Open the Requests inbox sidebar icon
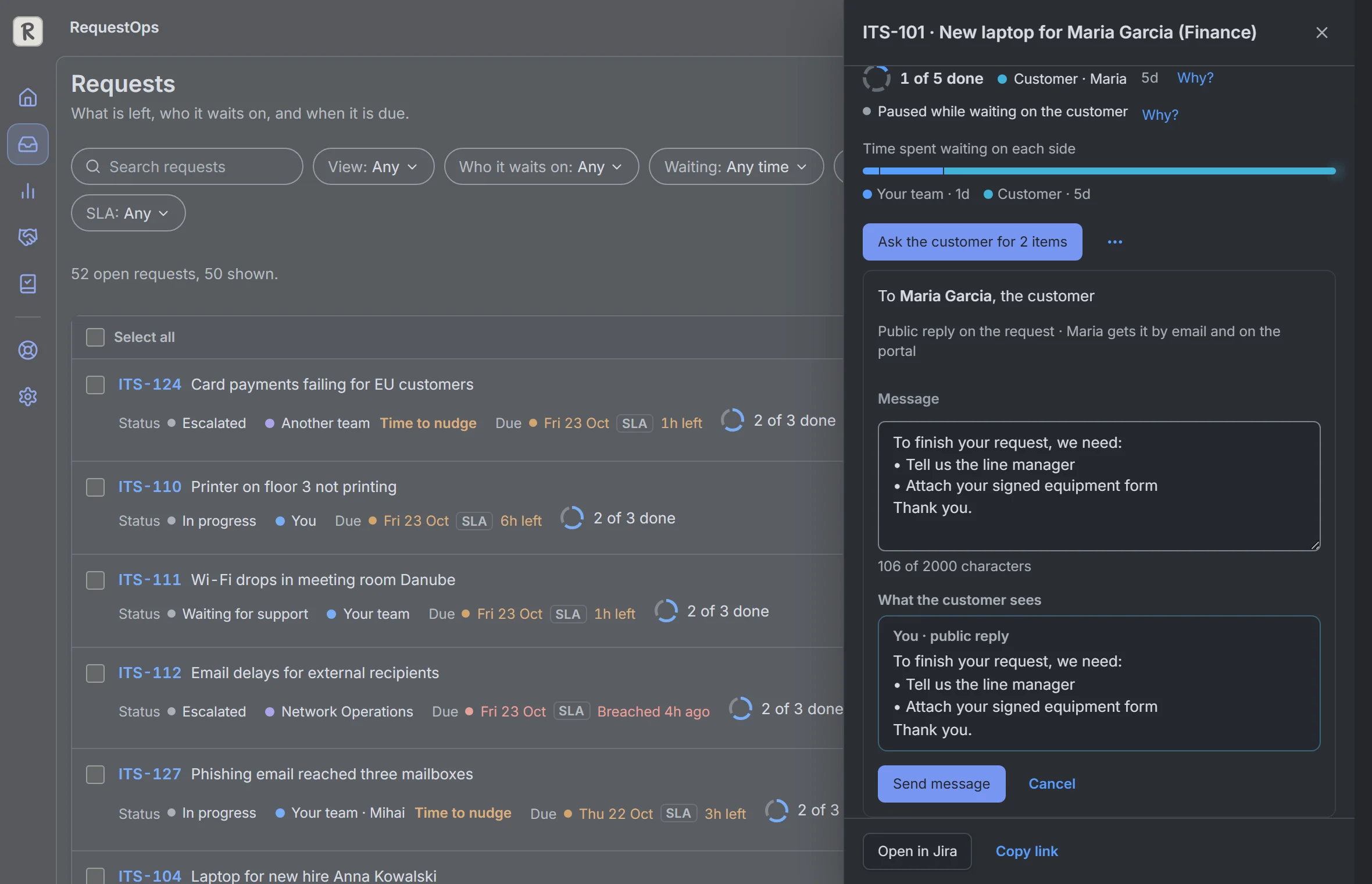This screenshot has height=884, width=1372. click(x=28, y=144)
